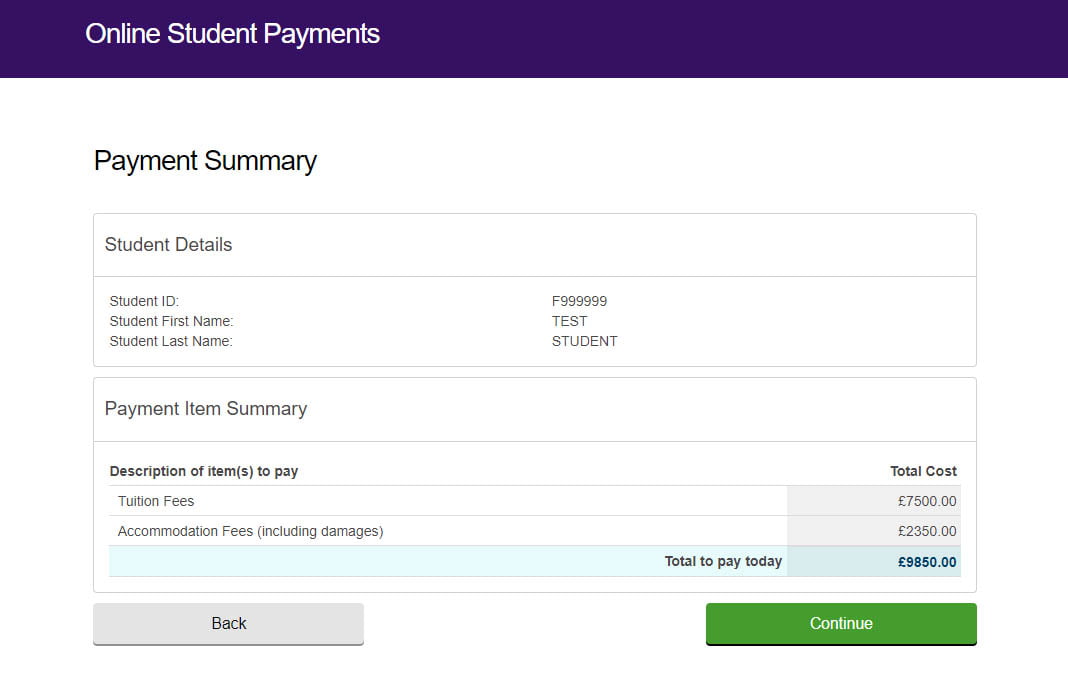Click the first name value TEST
Screen dimensions: 1068x699
pos(569,321)
